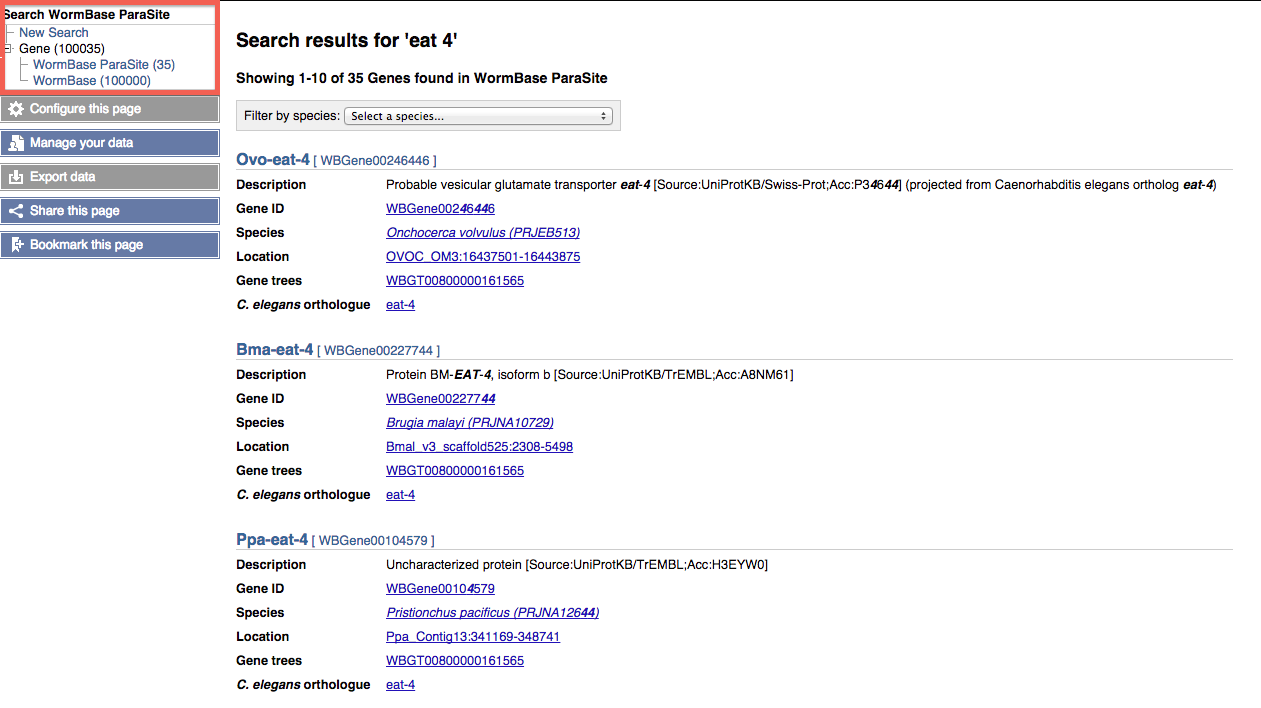The height and width of the screenshot is (708, 1261).
Task: Click the Bookmark this page icon
Action: point(16,245)
